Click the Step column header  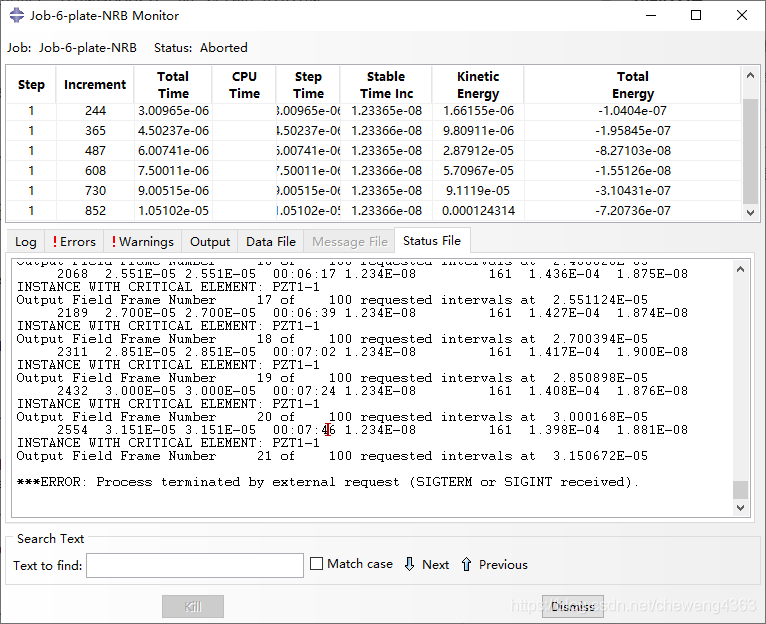[x=31, y=85]
